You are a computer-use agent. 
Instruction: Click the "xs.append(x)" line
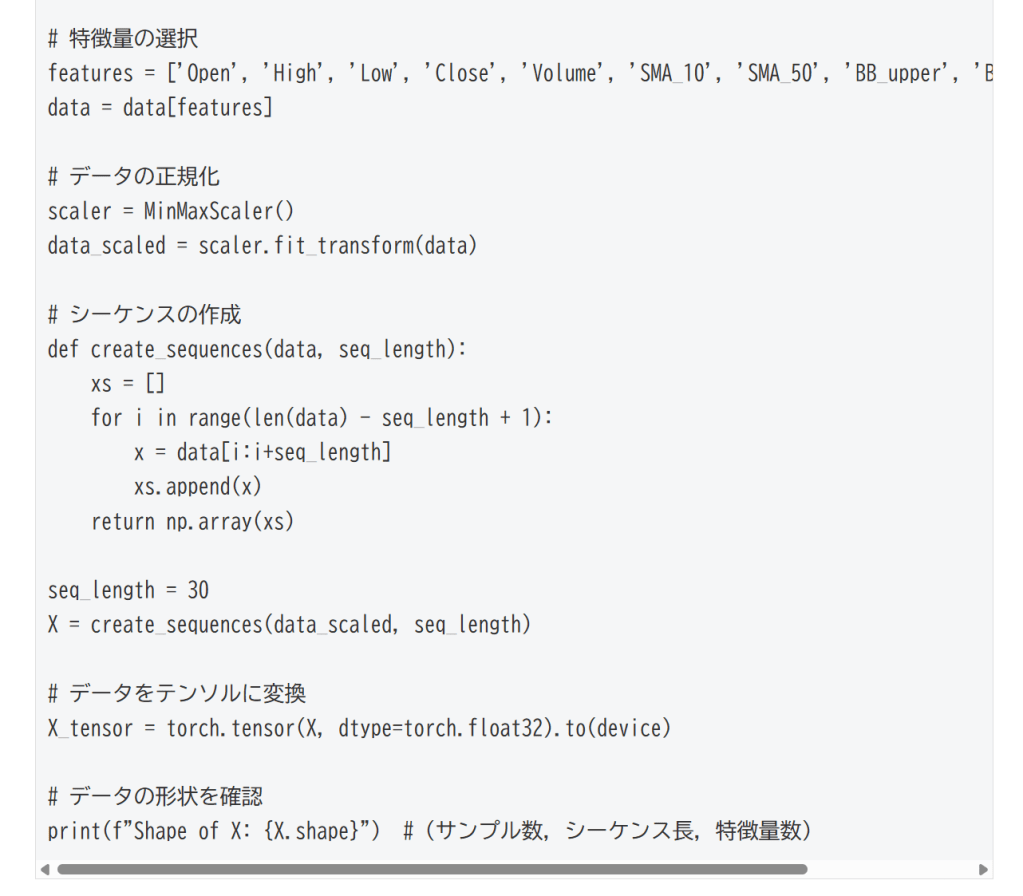pyautogui.click(x=197, y=487)
